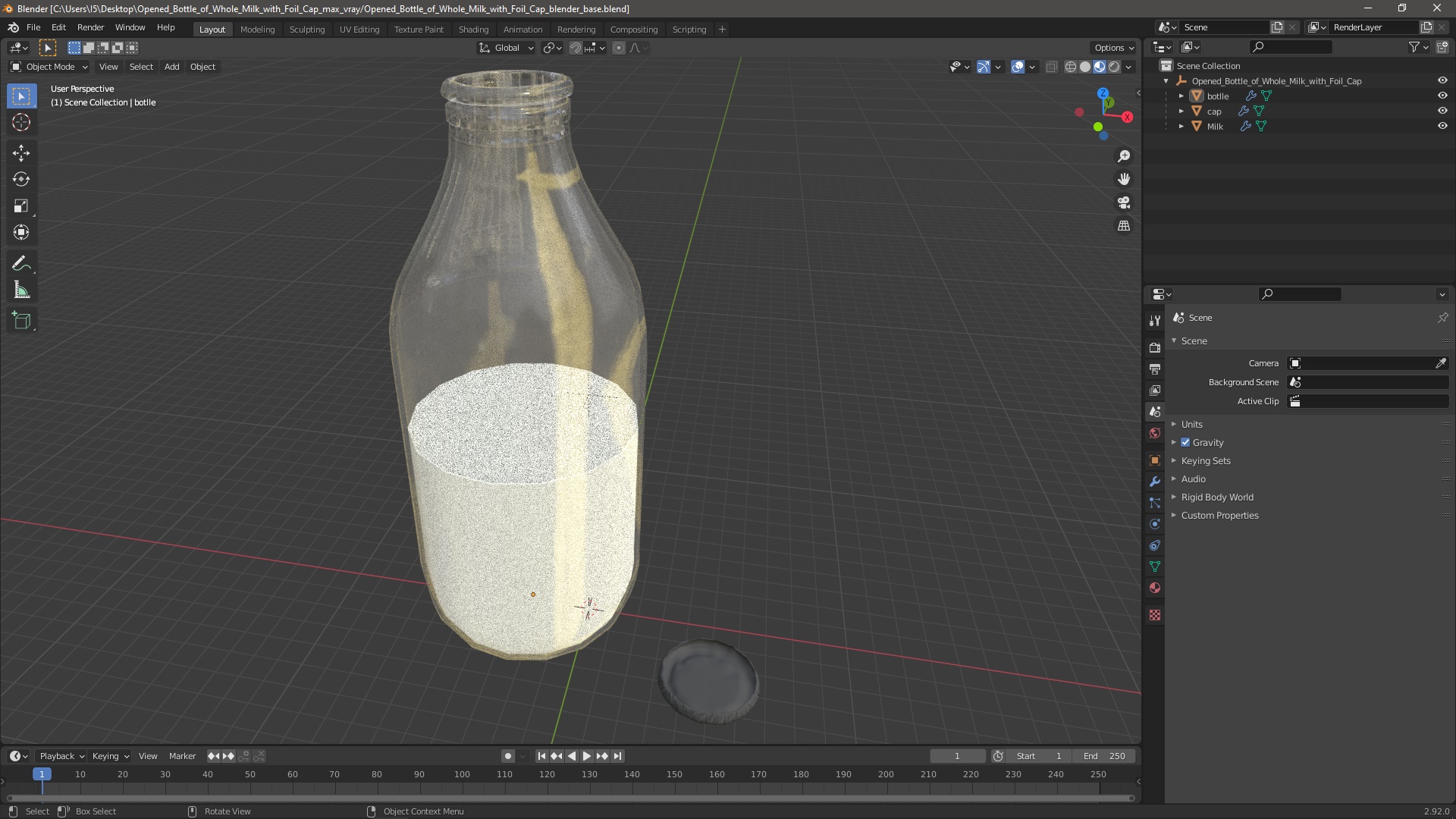The height and width of the screenshot is (819, 1456).
Task: Click the Camera field in Scene properties
Action: click(x=1360, y=363)
